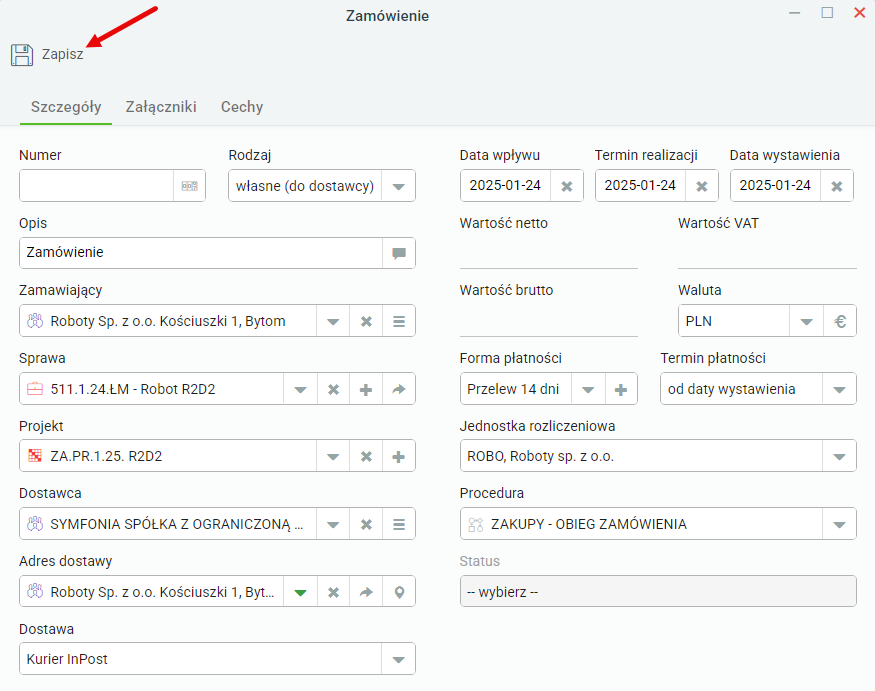Click the euro currency icon
The width and height of the screenshot is (875, 691).
click(x=840, y=321)
